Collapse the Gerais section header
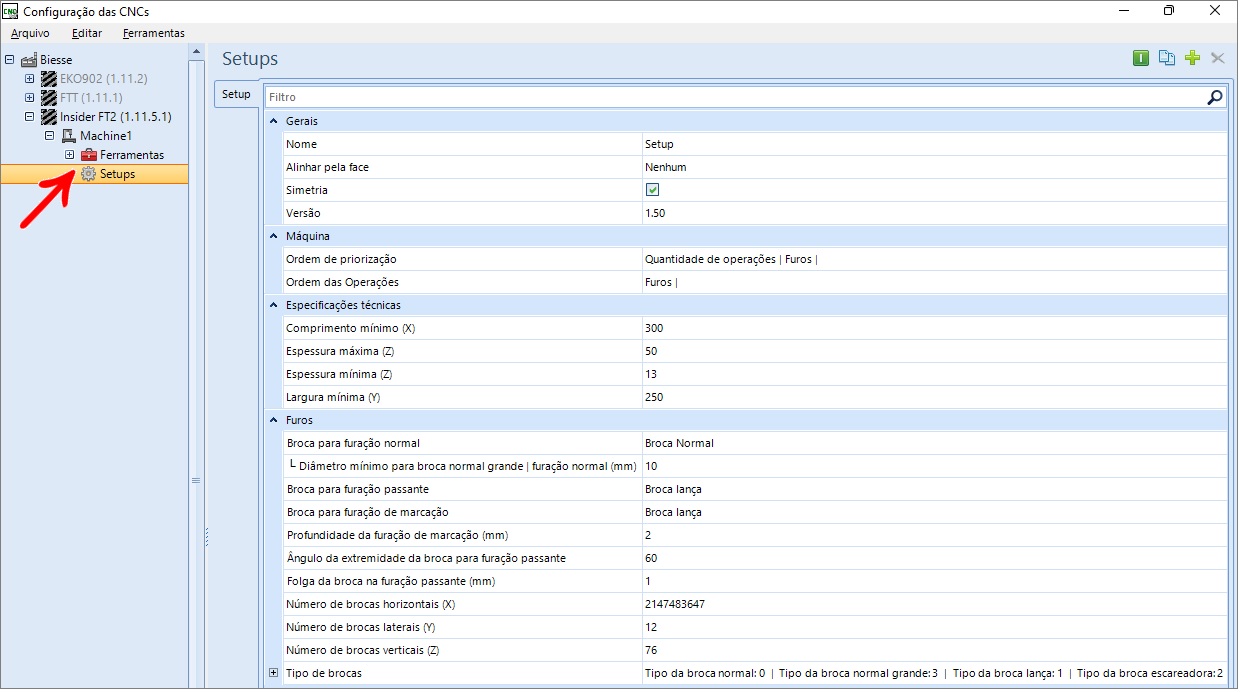 click(x=274, y=121)
